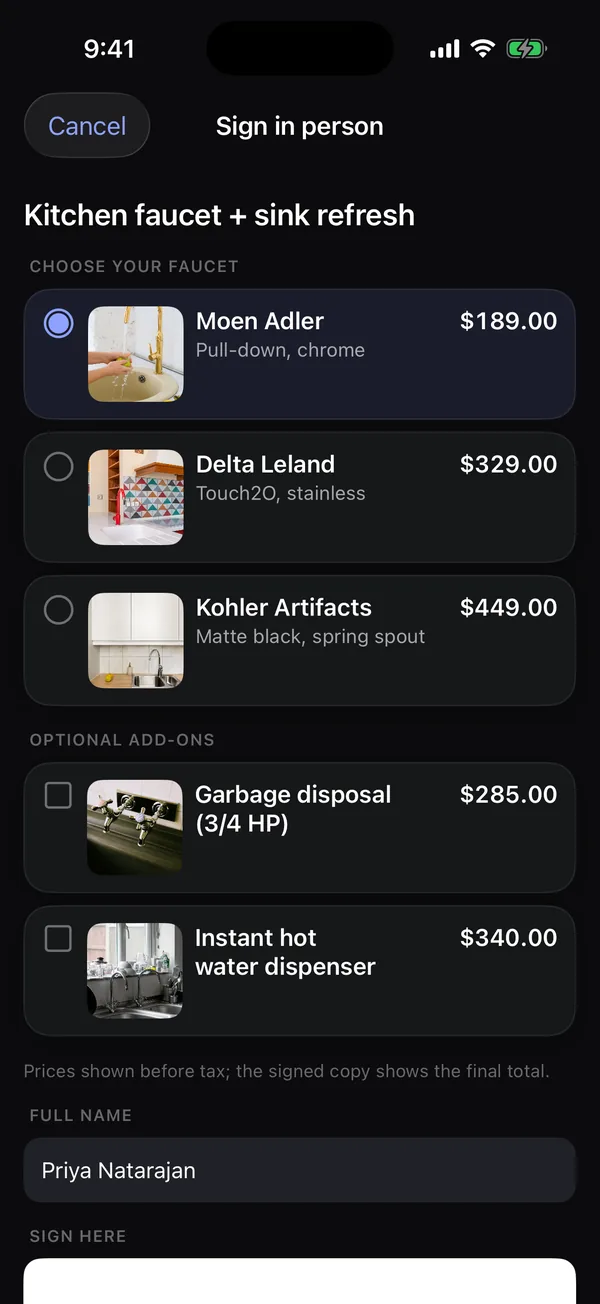The image size is (600, 1304).
Task: Tap the $329.00 Delta Leland price
Action: coord(508,464)
